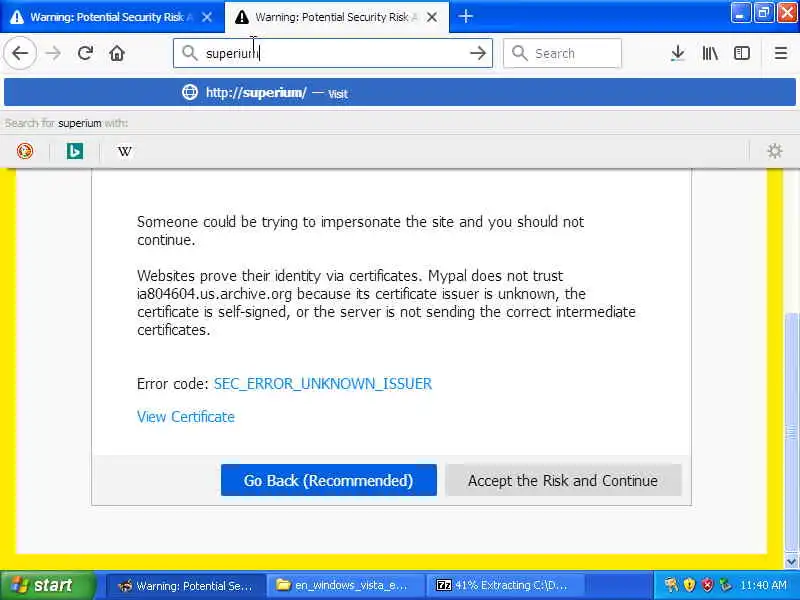The height and width of the screenshot is (600, 800).
Task: Click the globe icon in the URL suggestion
Action: [x=190, y=92]
